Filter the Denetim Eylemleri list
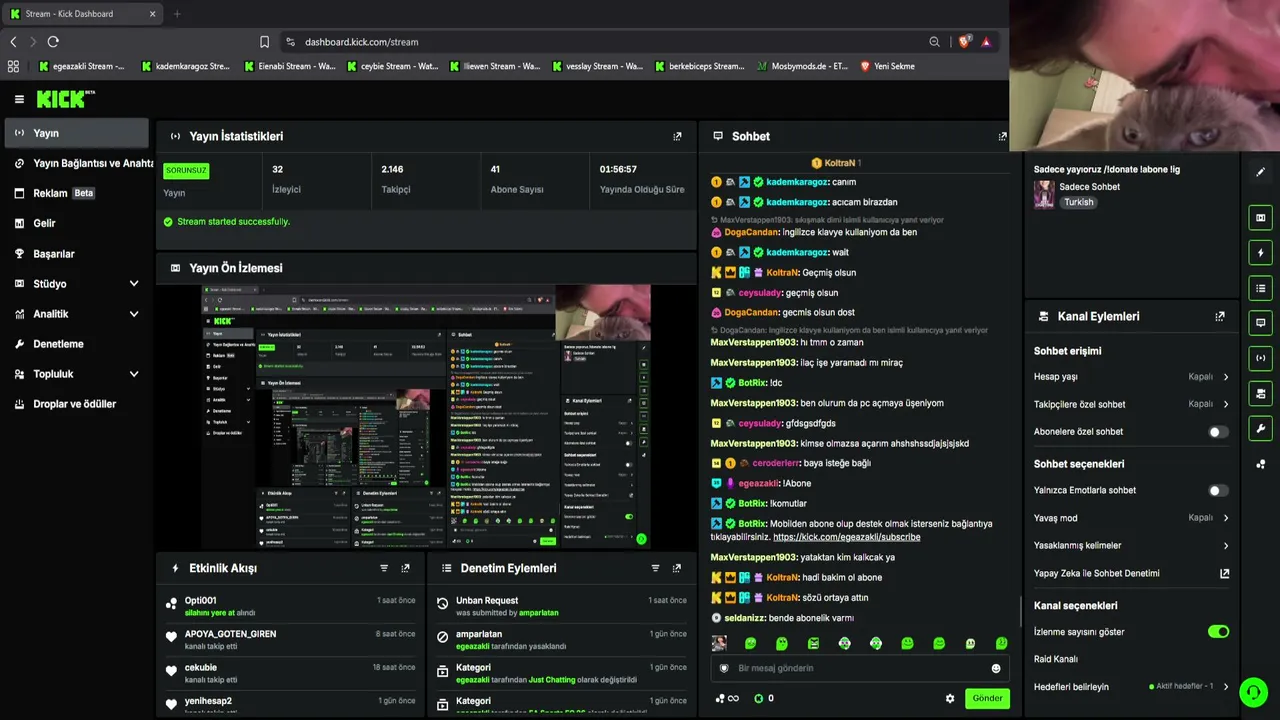Image resolution: width=1280 pixels, height=720 pixels. click(655, 568)
